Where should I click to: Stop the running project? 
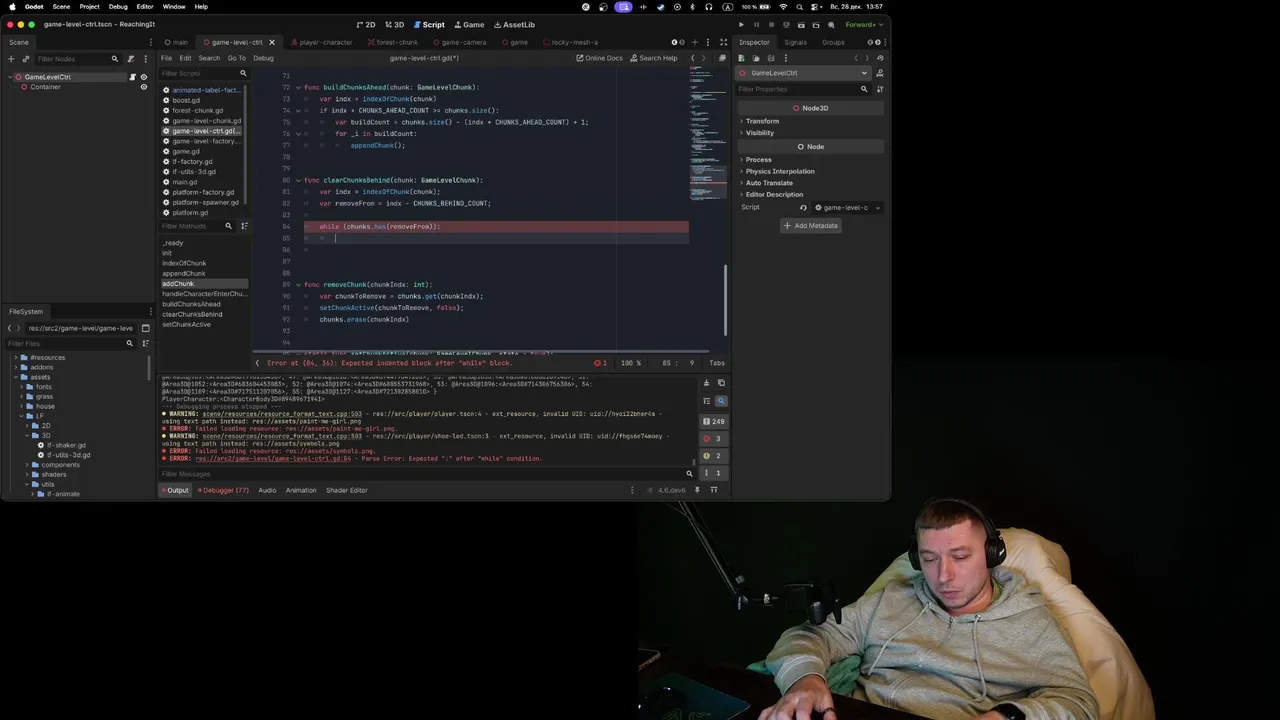[771, 24]
